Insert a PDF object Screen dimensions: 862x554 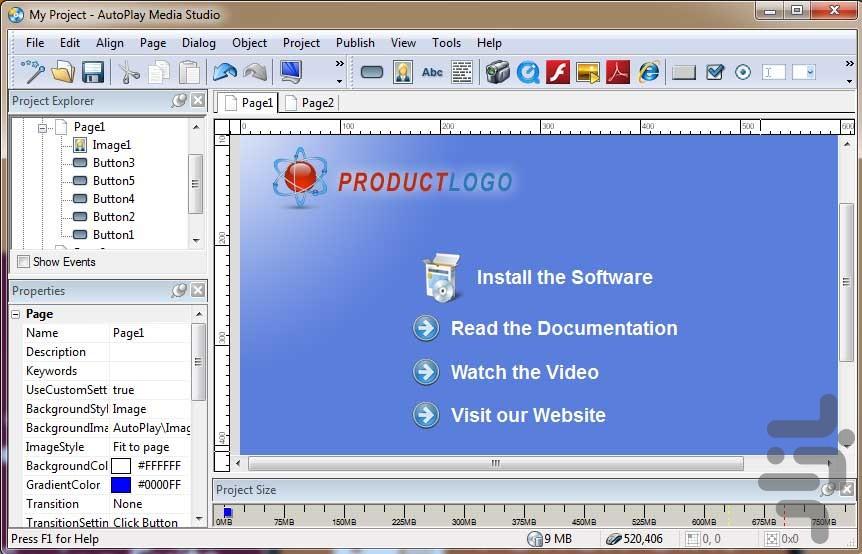coord(618,72)
